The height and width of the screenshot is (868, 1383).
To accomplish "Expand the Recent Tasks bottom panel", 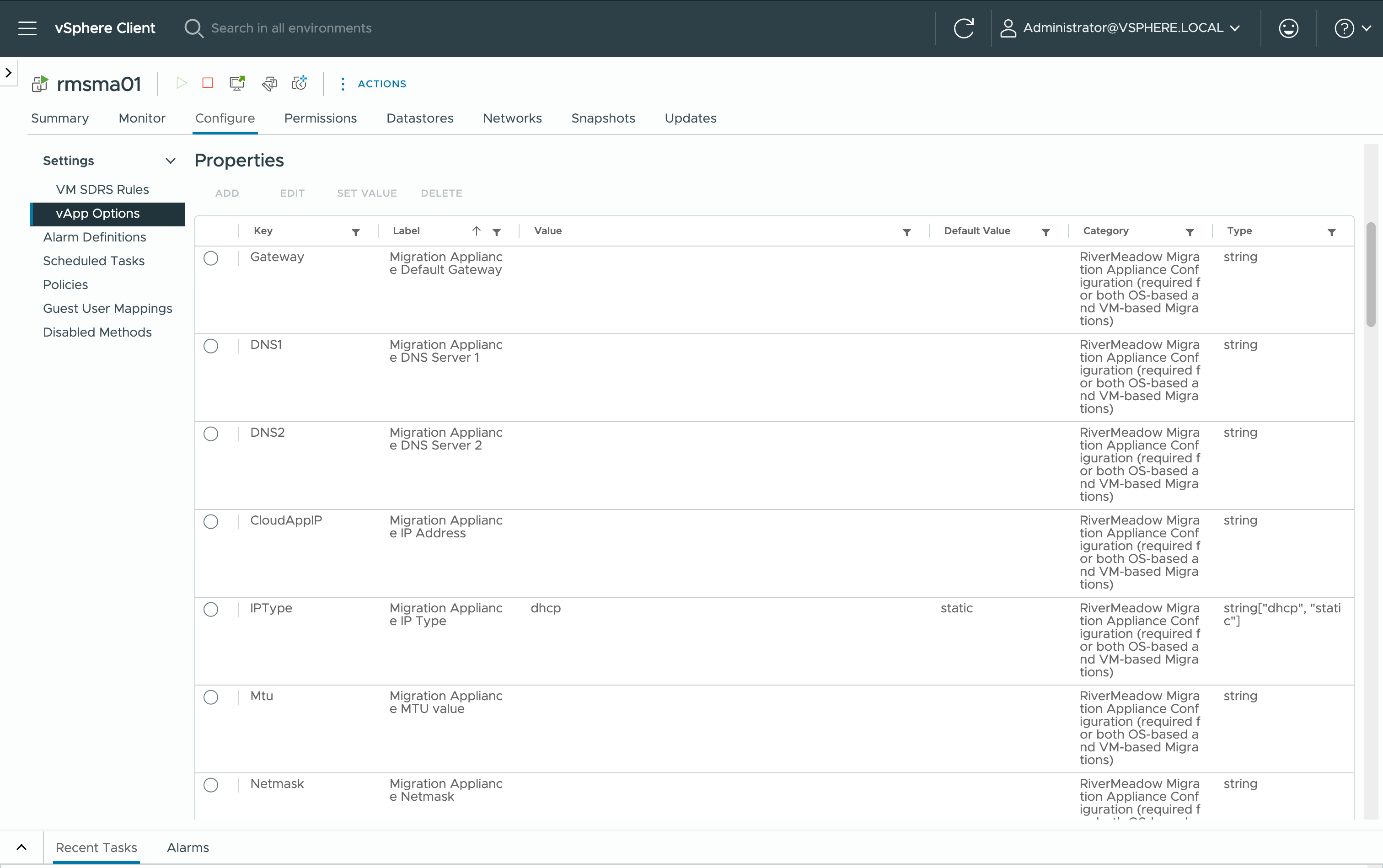I will [x=21, y=847].
